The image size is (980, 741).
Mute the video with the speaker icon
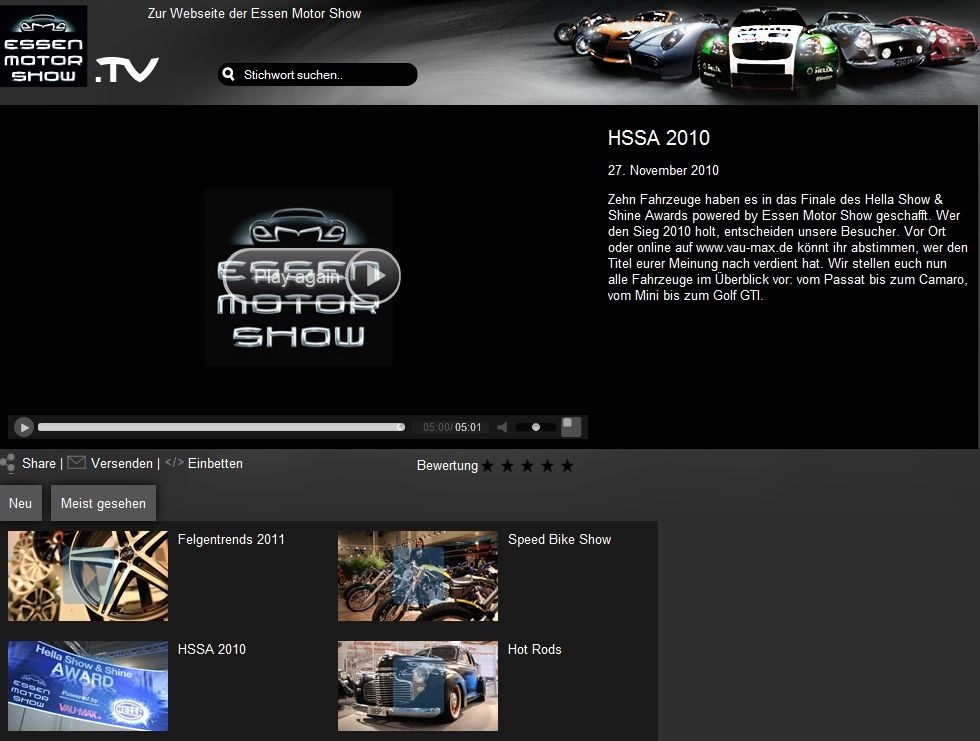tap(503, 427)
